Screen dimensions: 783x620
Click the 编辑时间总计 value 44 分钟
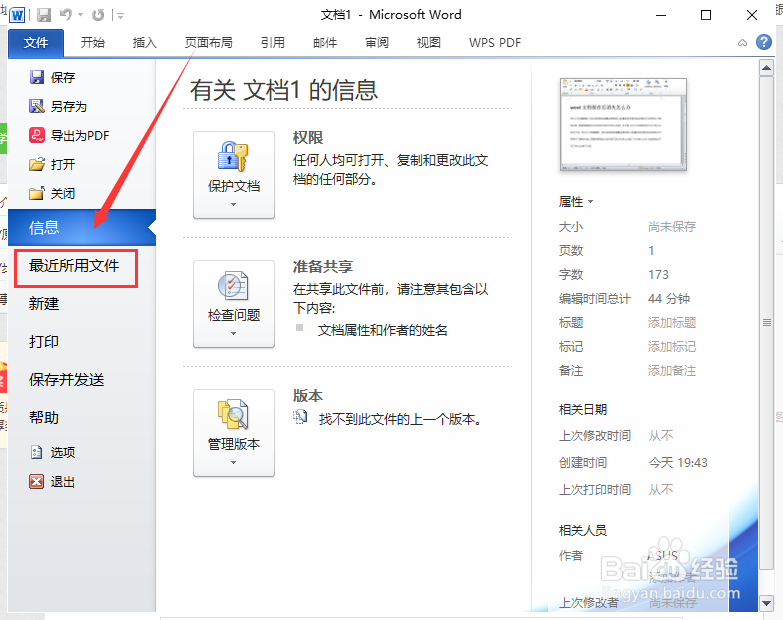click(669, 299)
